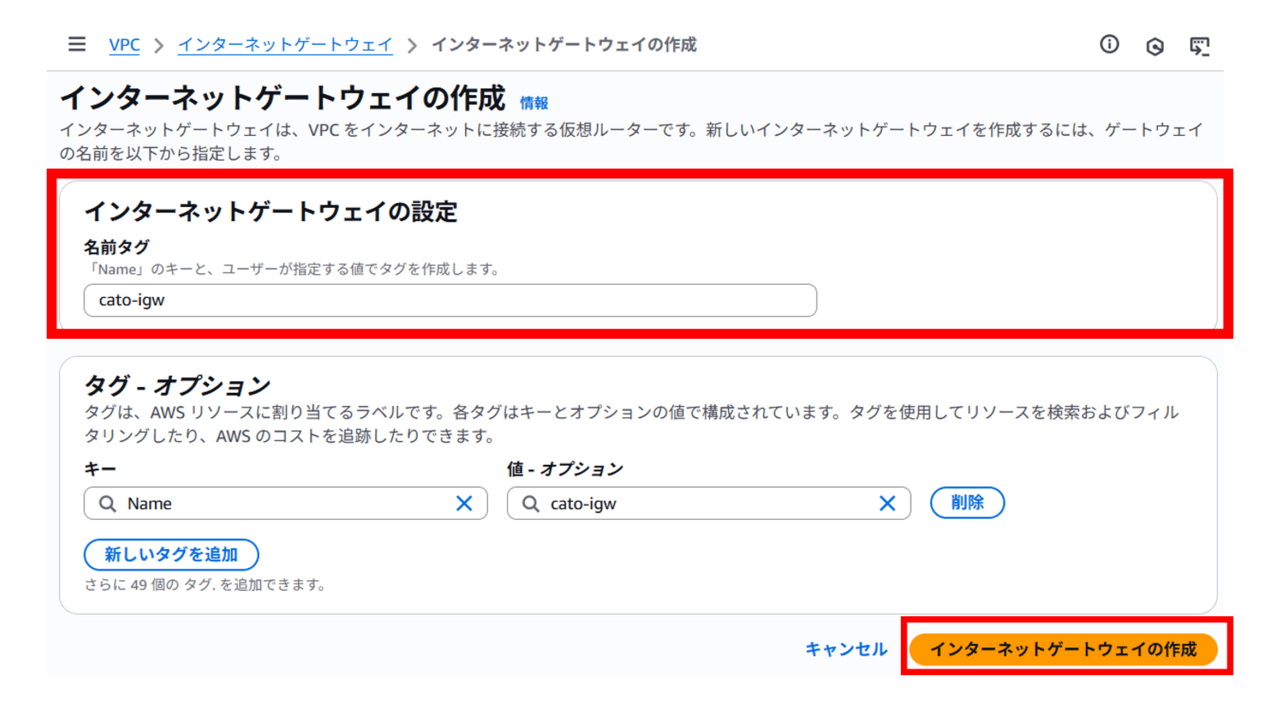The image size is (1280, 712).
Task: Click the タグ - オプション section heading
Action: (177, 386)
